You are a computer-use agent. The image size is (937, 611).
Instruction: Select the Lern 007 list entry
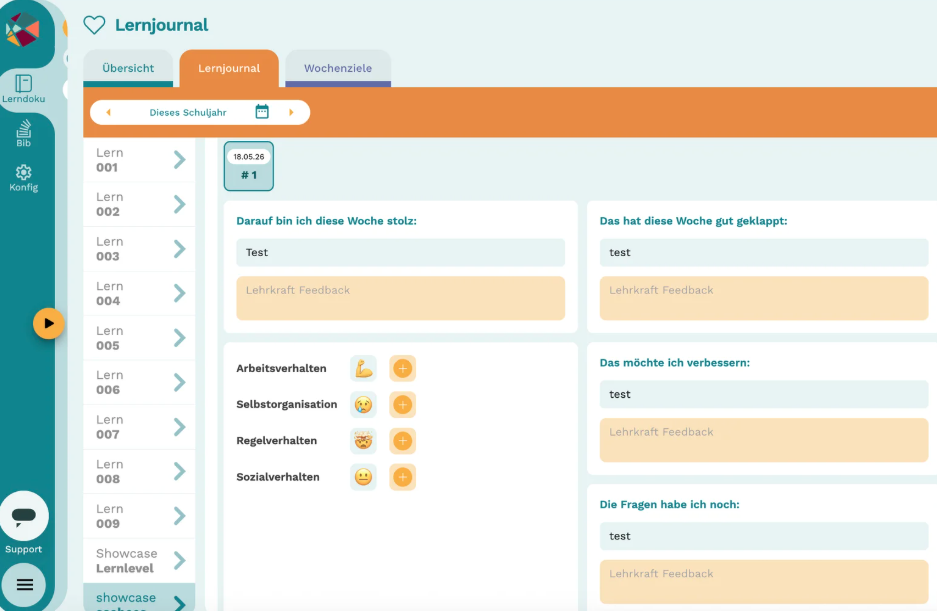pyautogui.click(x=139, y=427)
